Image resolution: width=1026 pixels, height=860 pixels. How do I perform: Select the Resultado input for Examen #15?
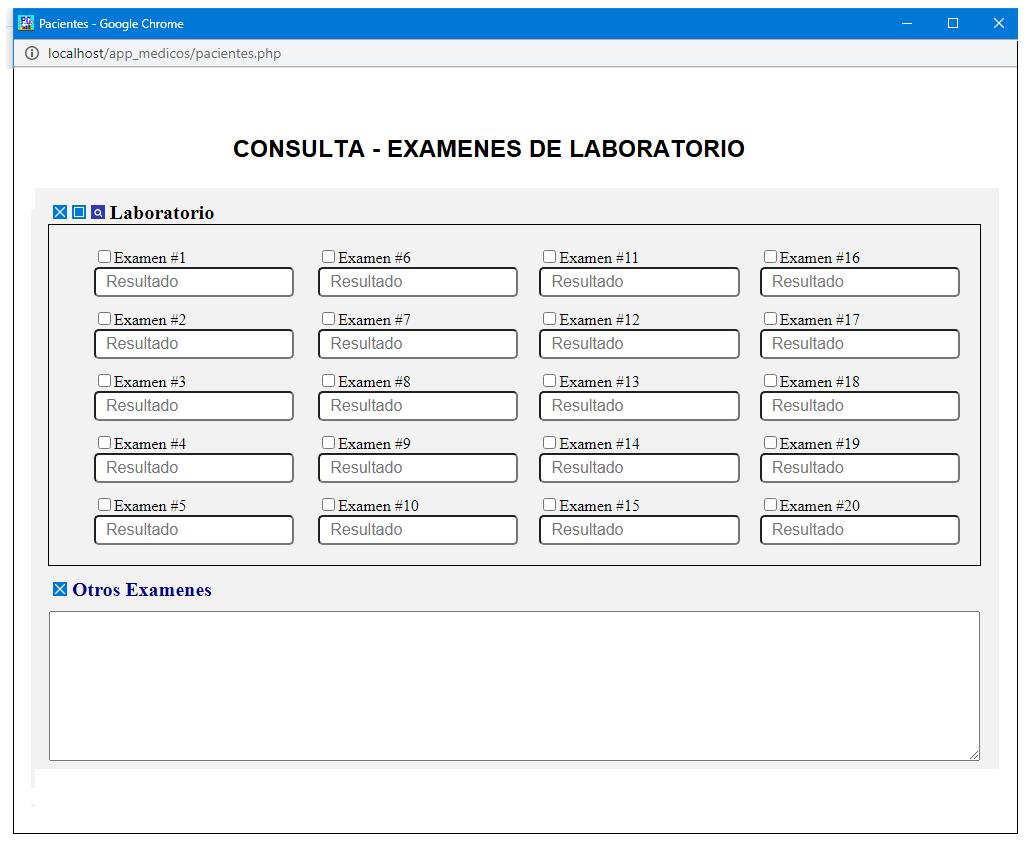click(639, 530)
